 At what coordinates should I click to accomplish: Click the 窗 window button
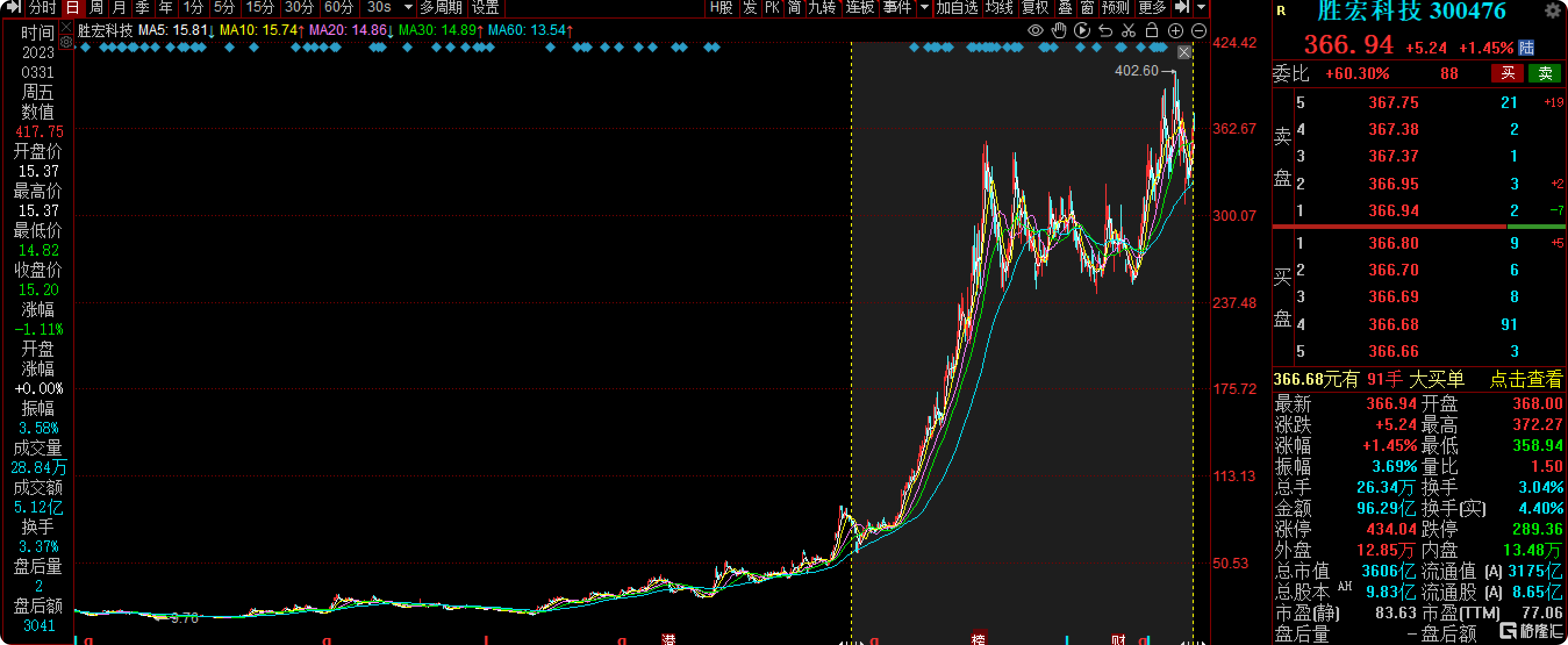tap(1088, 8)
